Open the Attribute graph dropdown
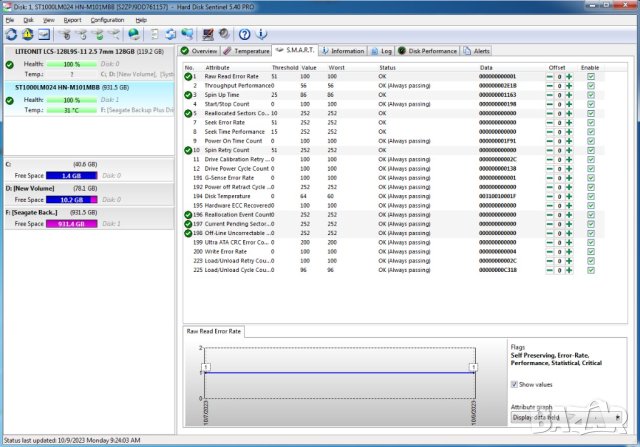The width and height of the screenshot is (640, 447). coord(565,417)
